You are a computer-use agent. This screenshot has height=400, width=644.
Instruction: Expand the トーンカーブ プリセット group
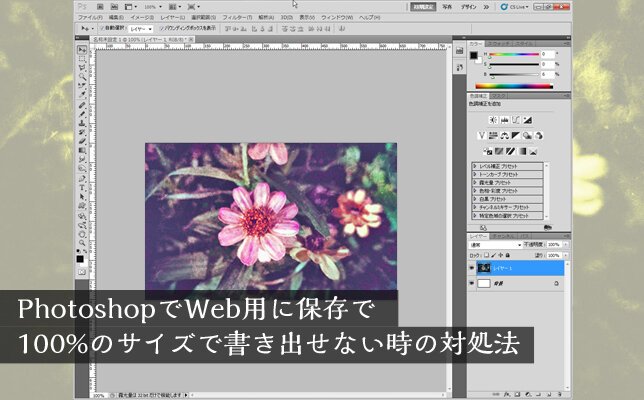point(476,176)
